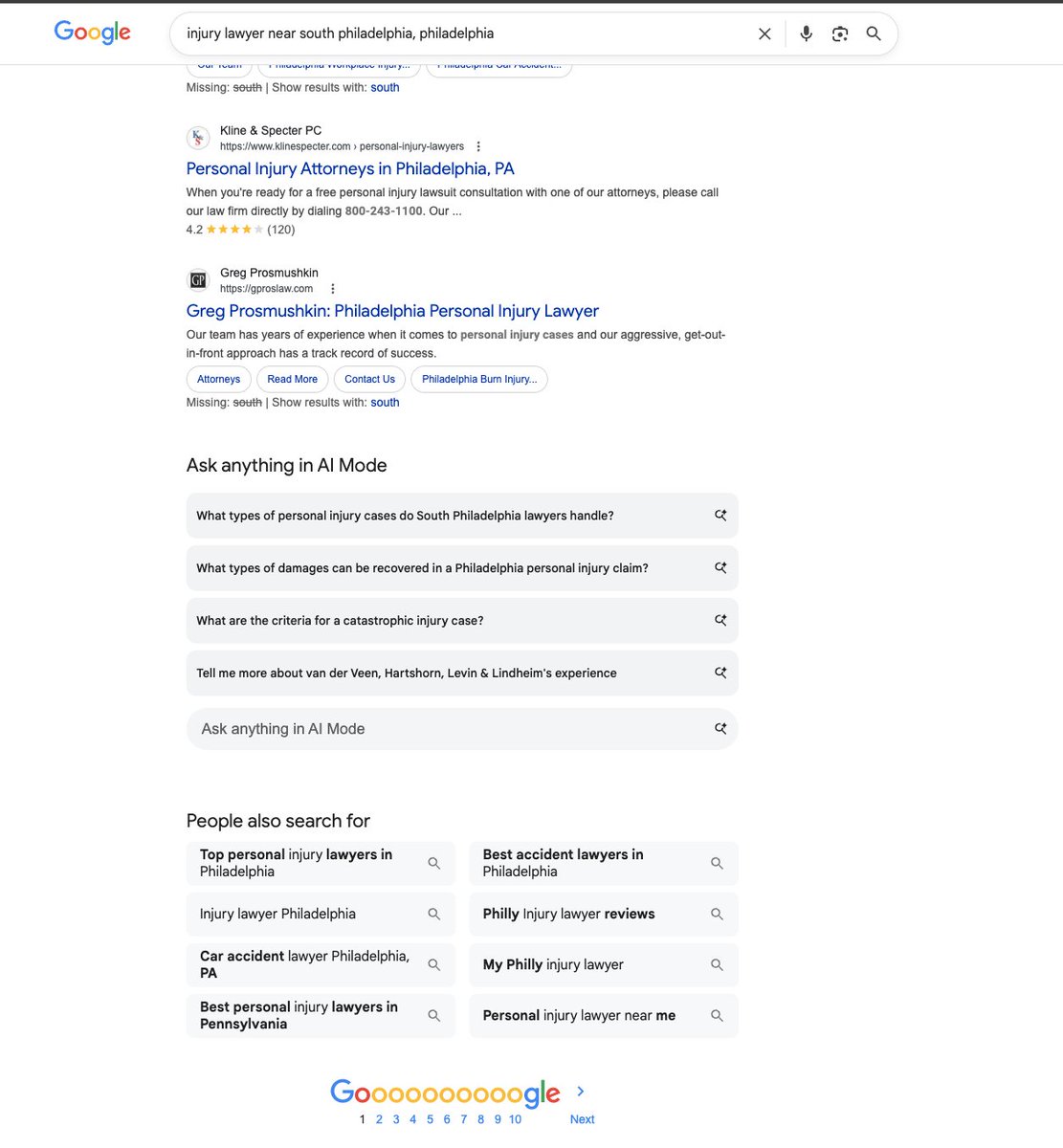Go to results page 10
The image size is (1063, 1148).
(x=516, y=1119)
